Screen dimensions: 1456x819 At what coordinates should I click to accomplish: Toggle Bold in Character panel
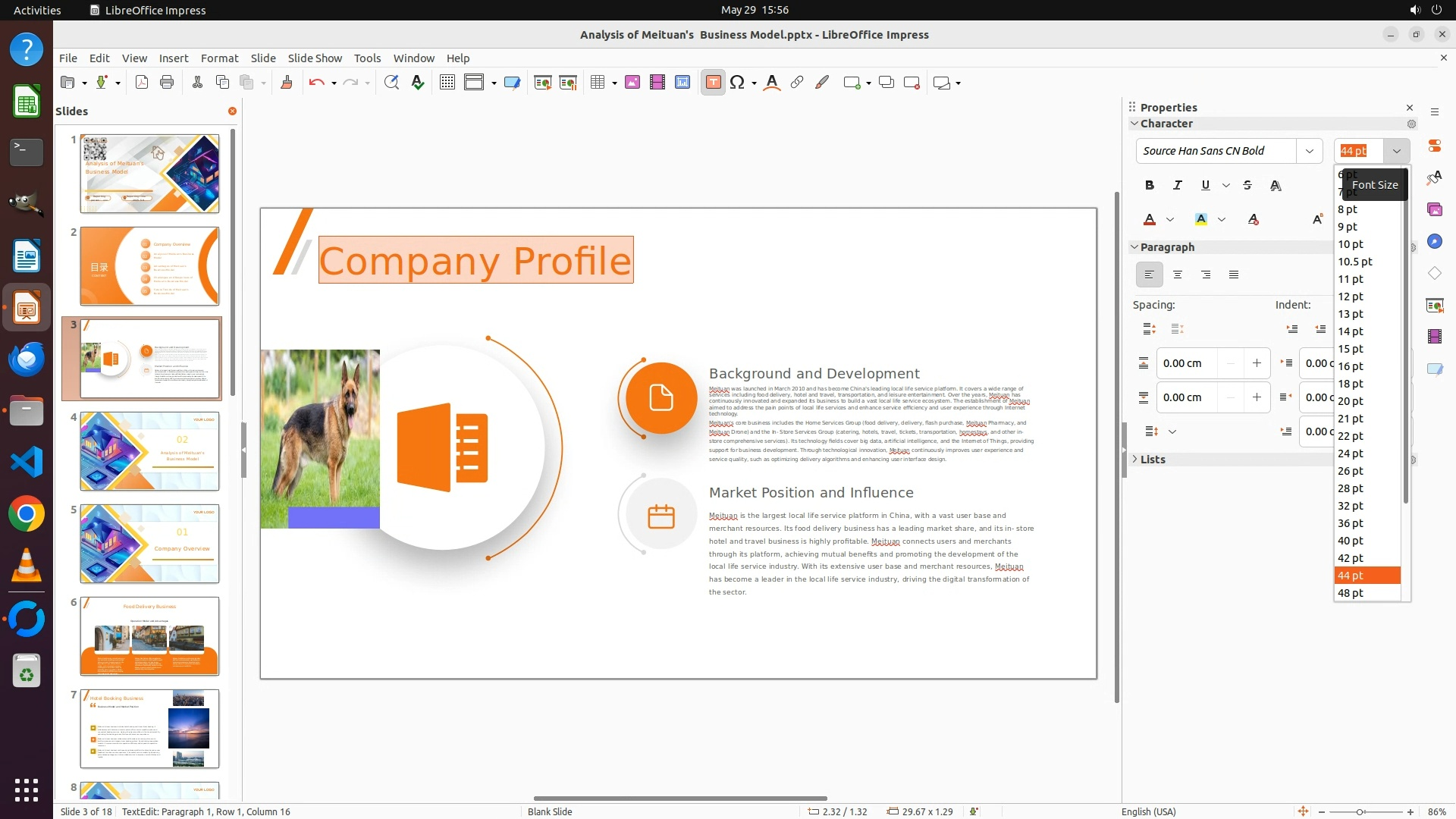(x=1149, y=185)
